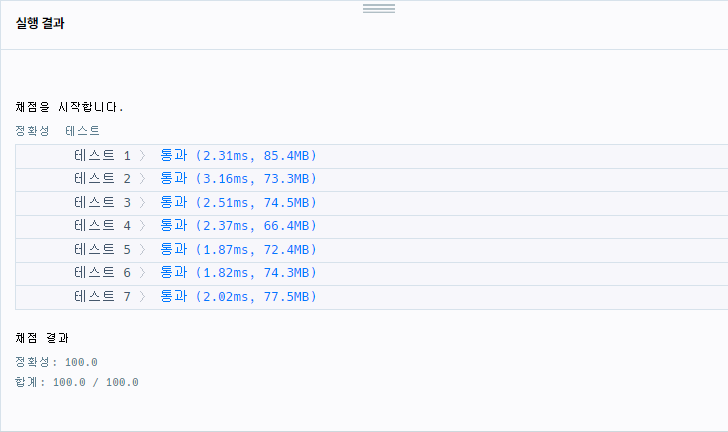
Task: Click the chevron next to 테스트 1
Action: coord(143,156)
